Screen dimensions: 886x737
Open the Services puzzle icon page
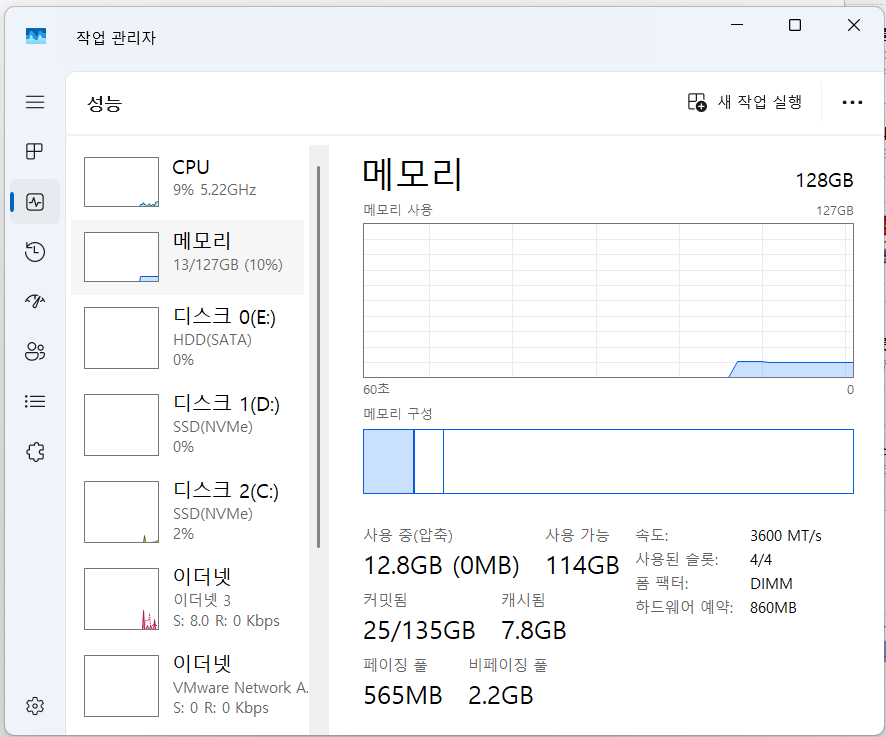point(35,452)
